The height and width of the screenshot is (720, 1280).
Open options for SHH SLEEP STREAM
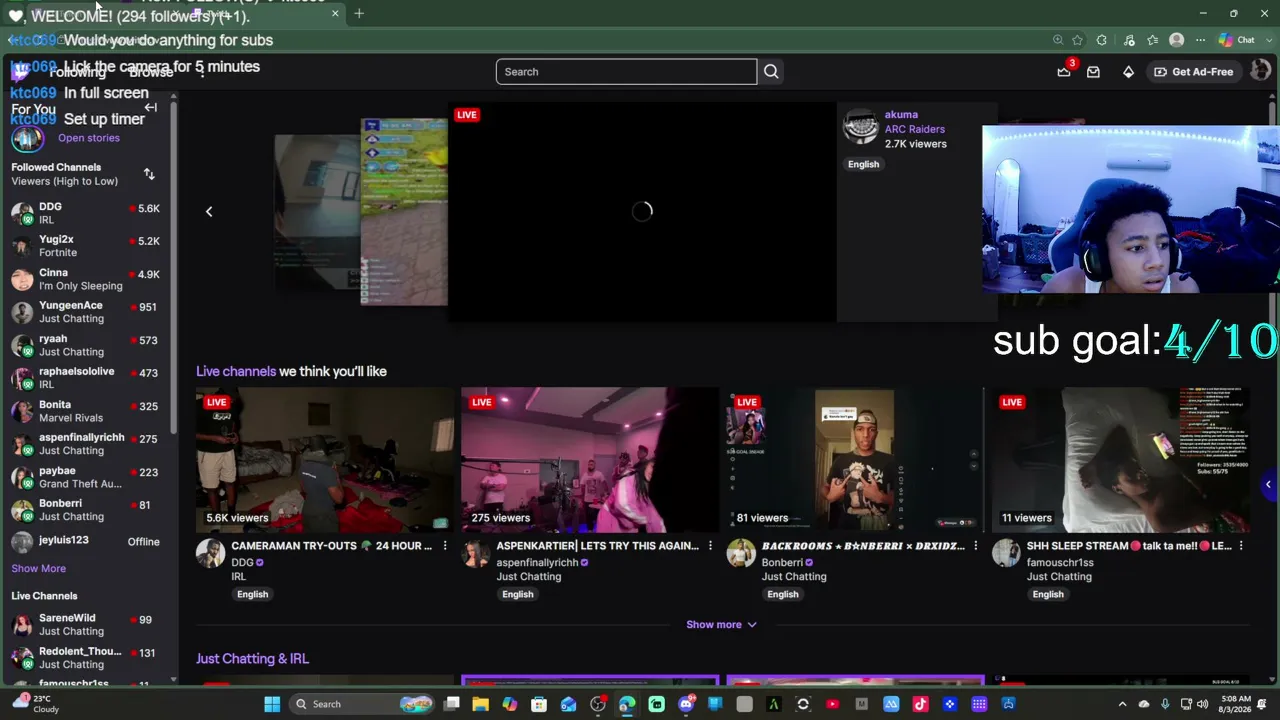click(x=1241, y=546)
